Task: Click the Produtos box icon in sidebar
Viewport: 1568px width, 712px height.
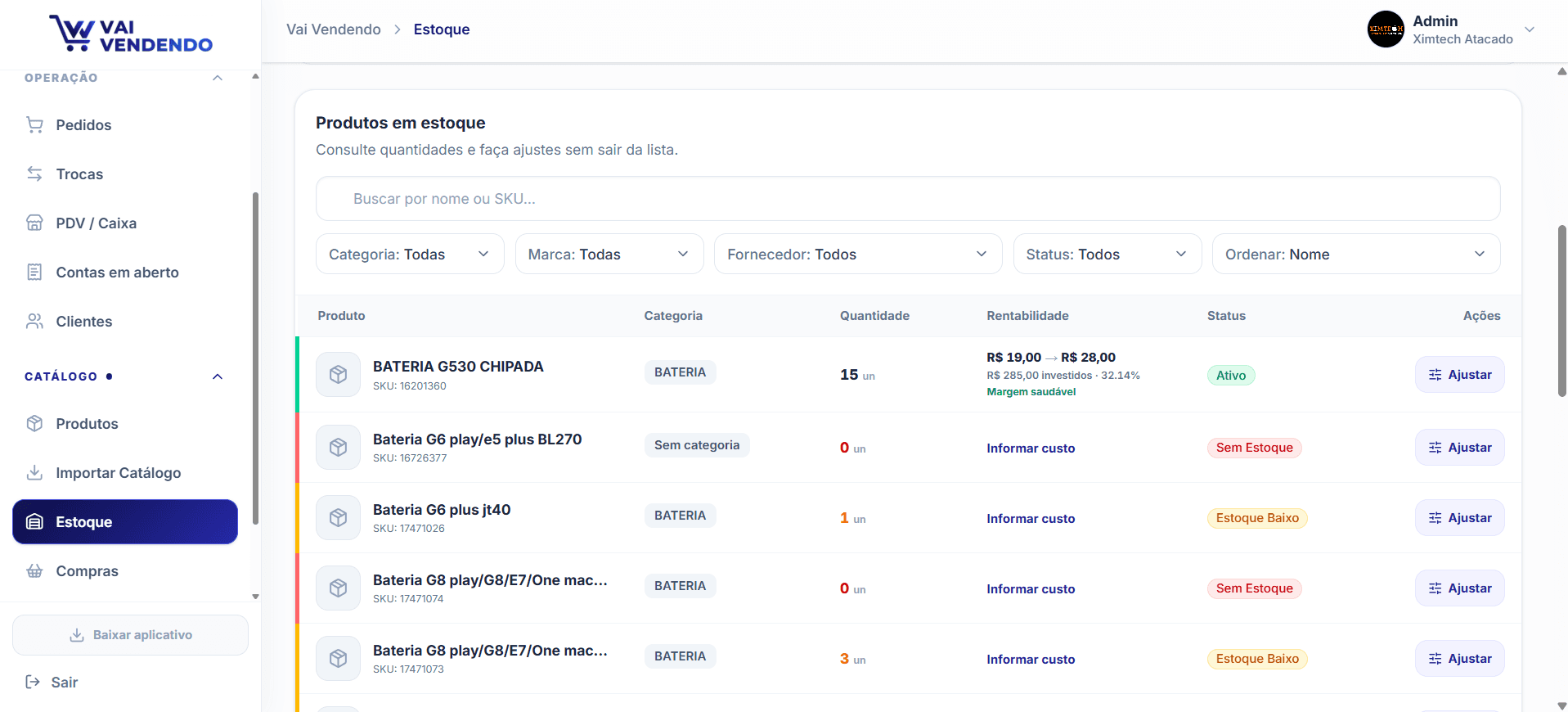Action: 34,423
